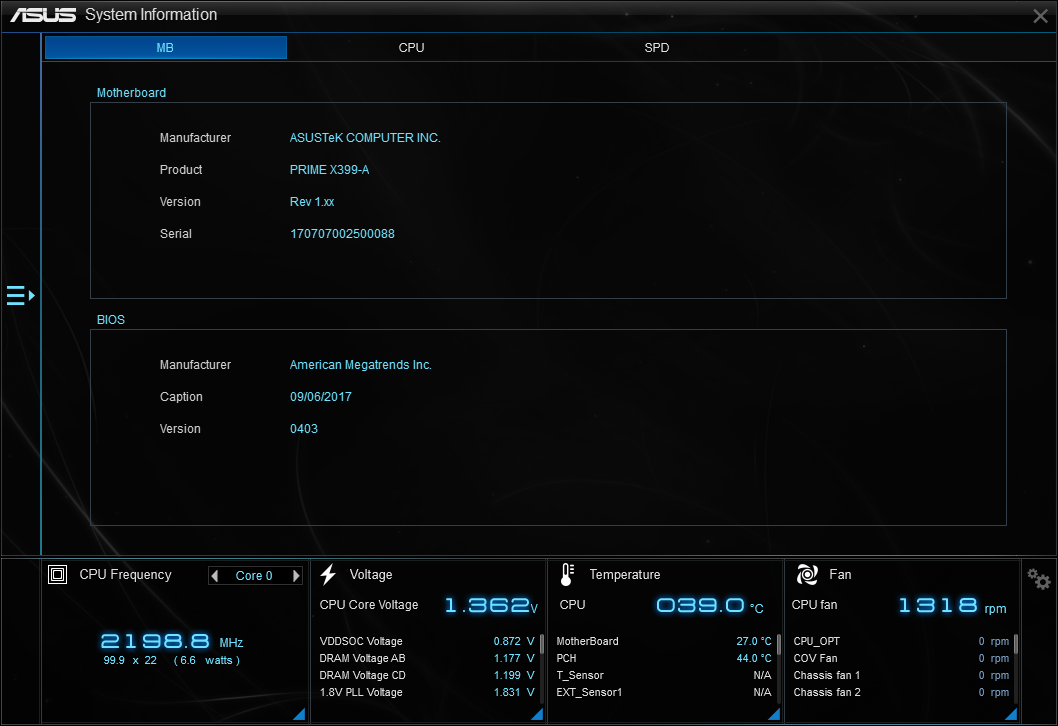Expand the Voltage panel corner triangle

(537, 714)
